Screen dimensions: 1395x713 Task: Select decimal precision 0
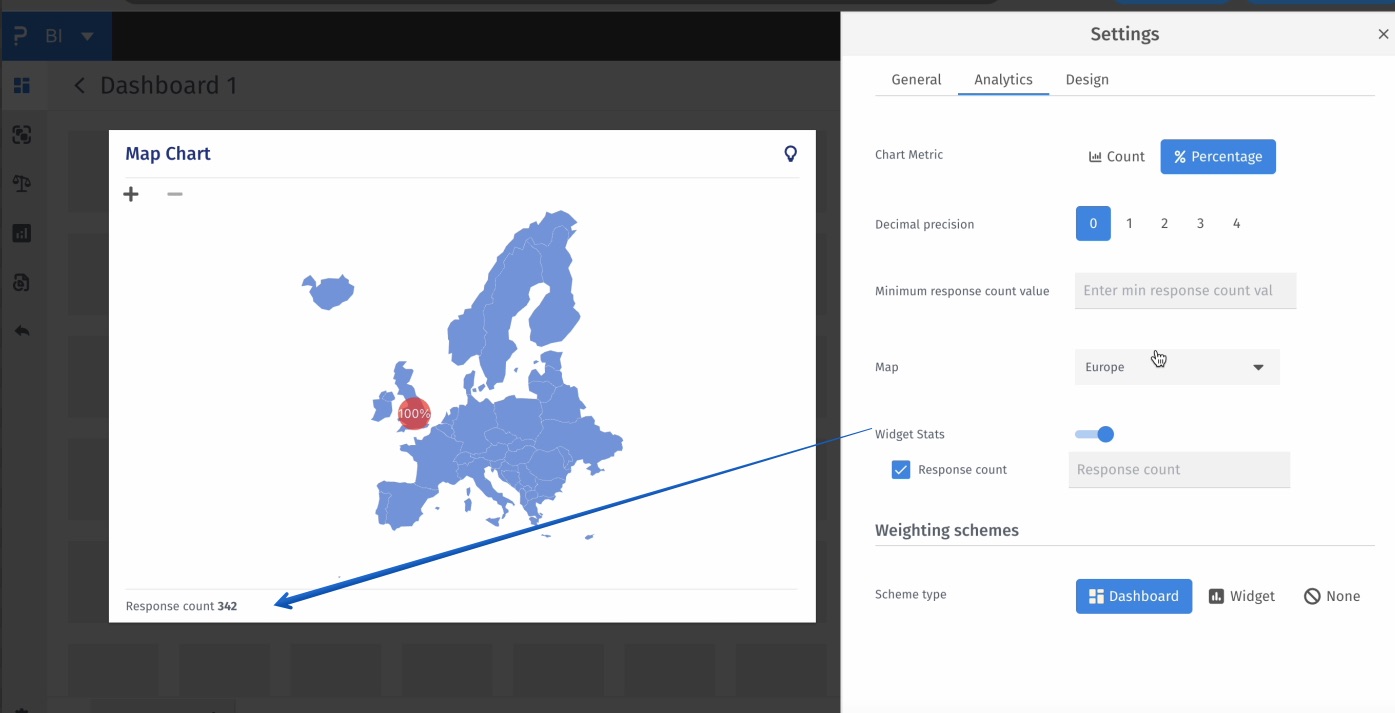coord(1093,224)
